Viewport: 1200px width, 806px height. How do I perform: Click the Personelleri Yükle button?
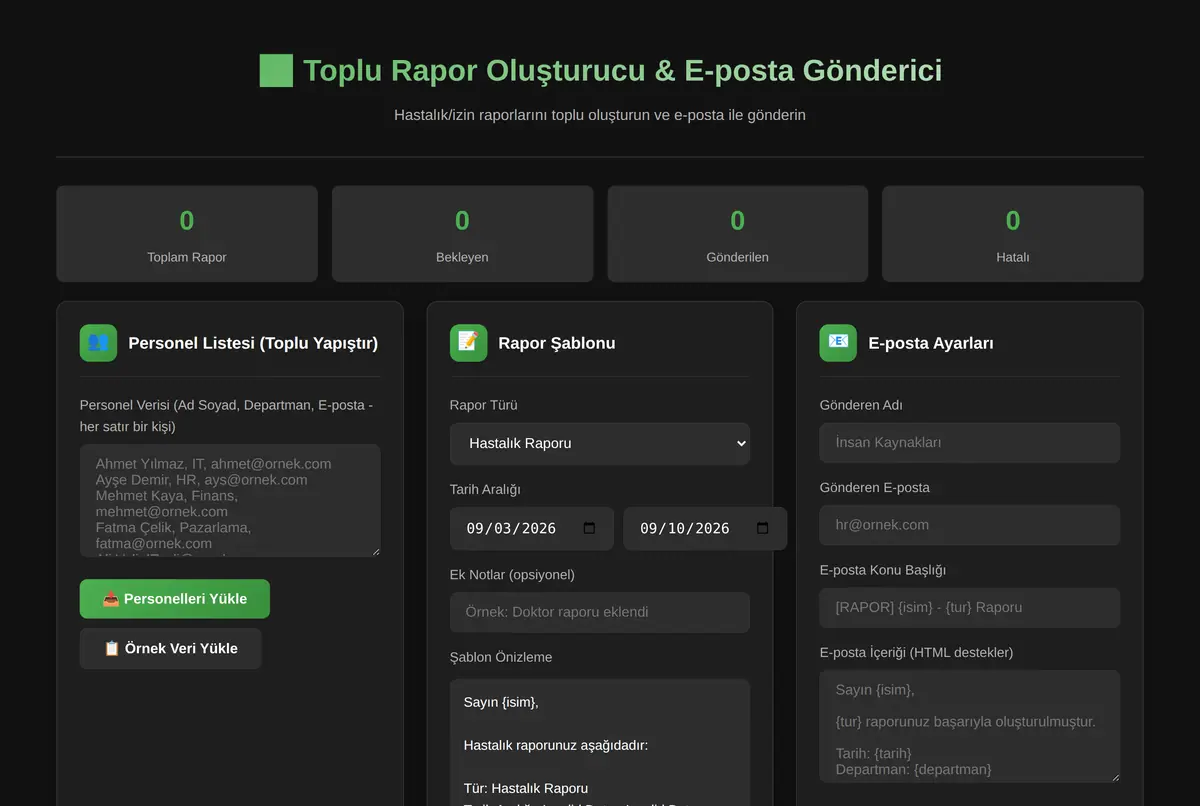(x=175, y=599)
